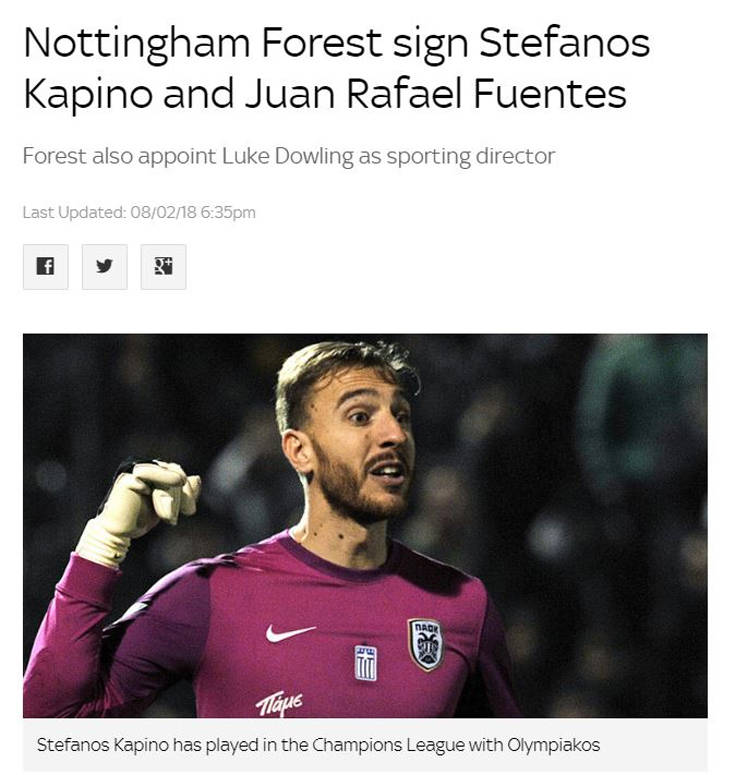The width and height of the screenshot is (735, 775).
Task: Click the Luke Dowling sporting director subheading
Action: [x=289, y=156]
